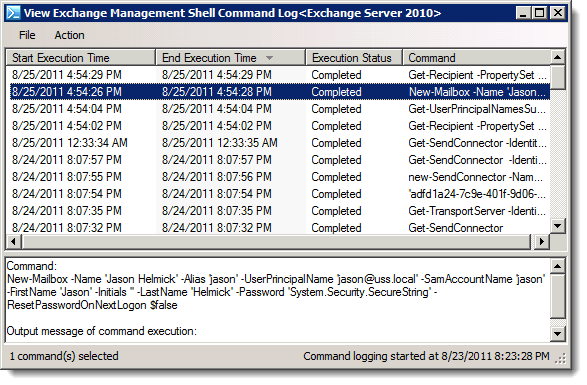Image resolution: width=587 pixels, height=385 pixels.
Task: Click the command details up scroll arrow
Action: click(557, 266)
